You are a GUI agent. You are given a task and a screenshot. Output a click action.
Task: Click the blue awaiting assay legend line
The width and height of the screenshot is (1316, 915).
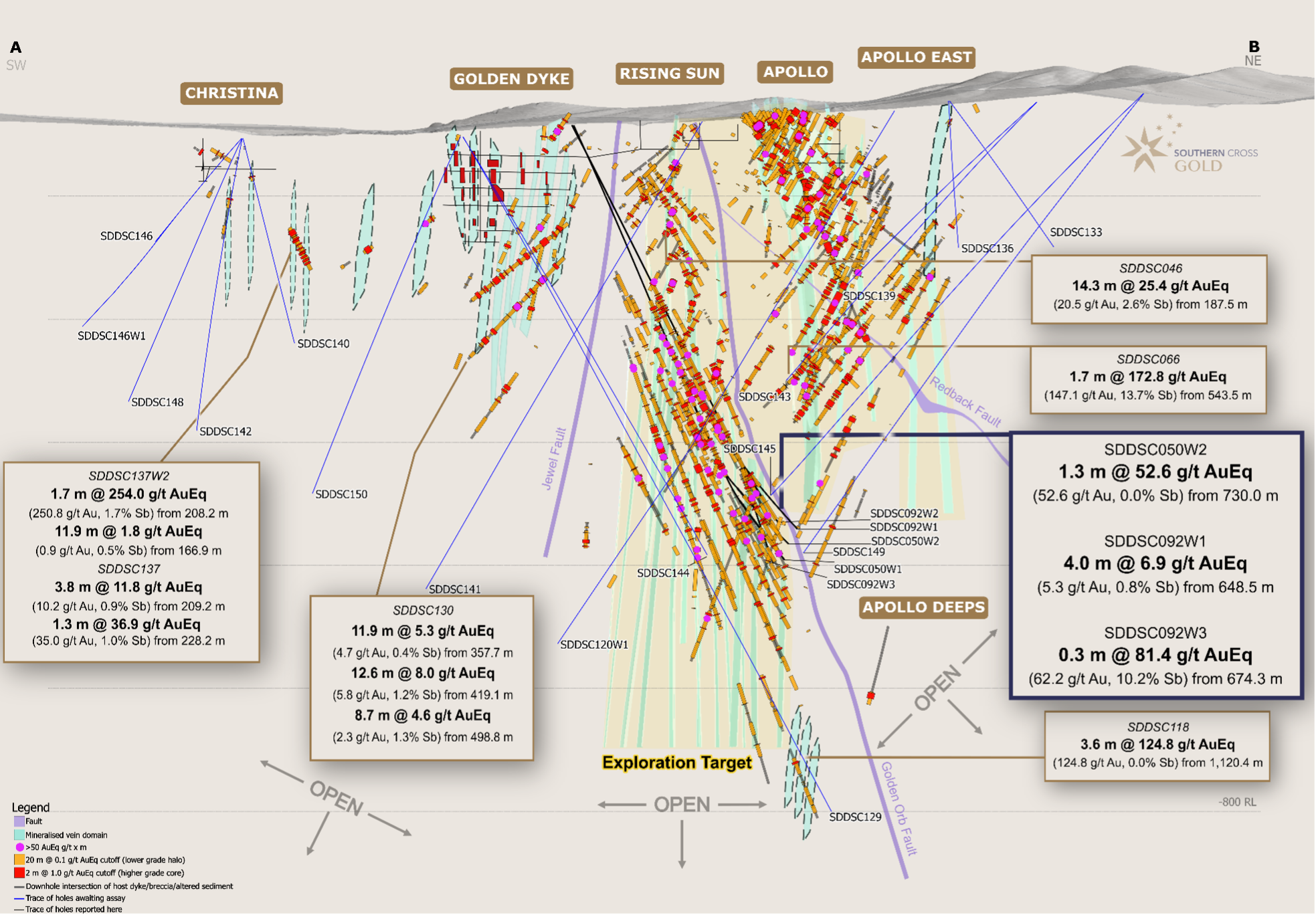pyautogui.click(x=19, y=898)
